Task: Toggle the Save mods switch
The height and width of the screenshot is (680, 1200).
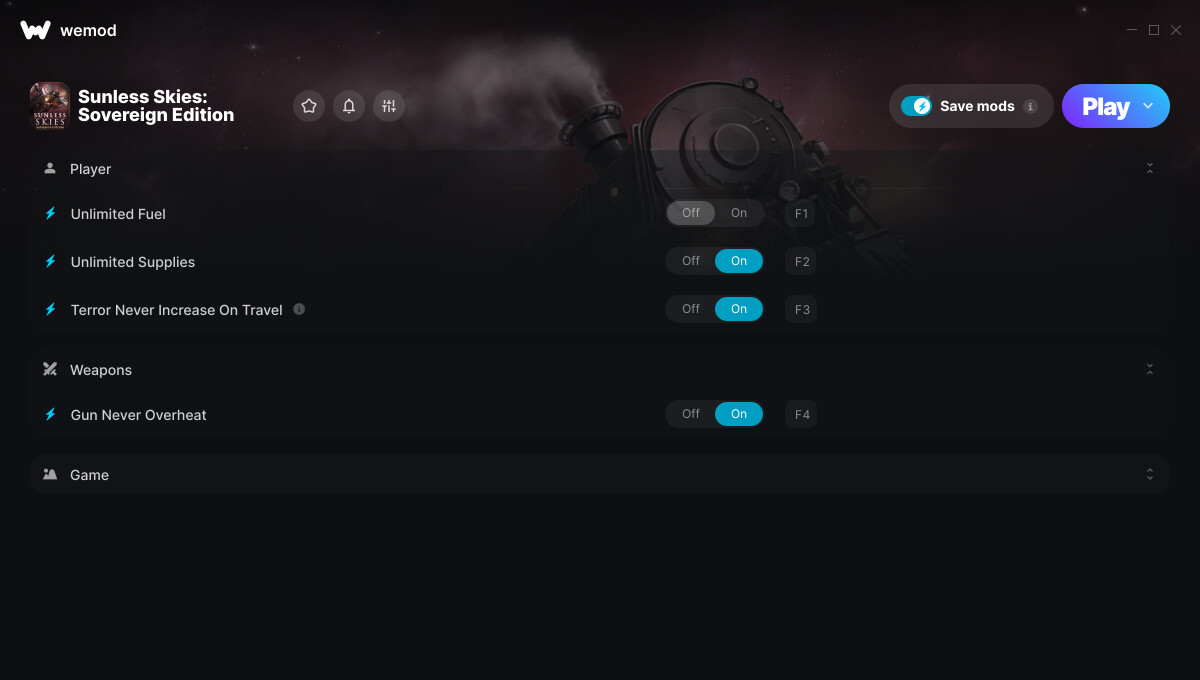Action: [x=916, y=106]
